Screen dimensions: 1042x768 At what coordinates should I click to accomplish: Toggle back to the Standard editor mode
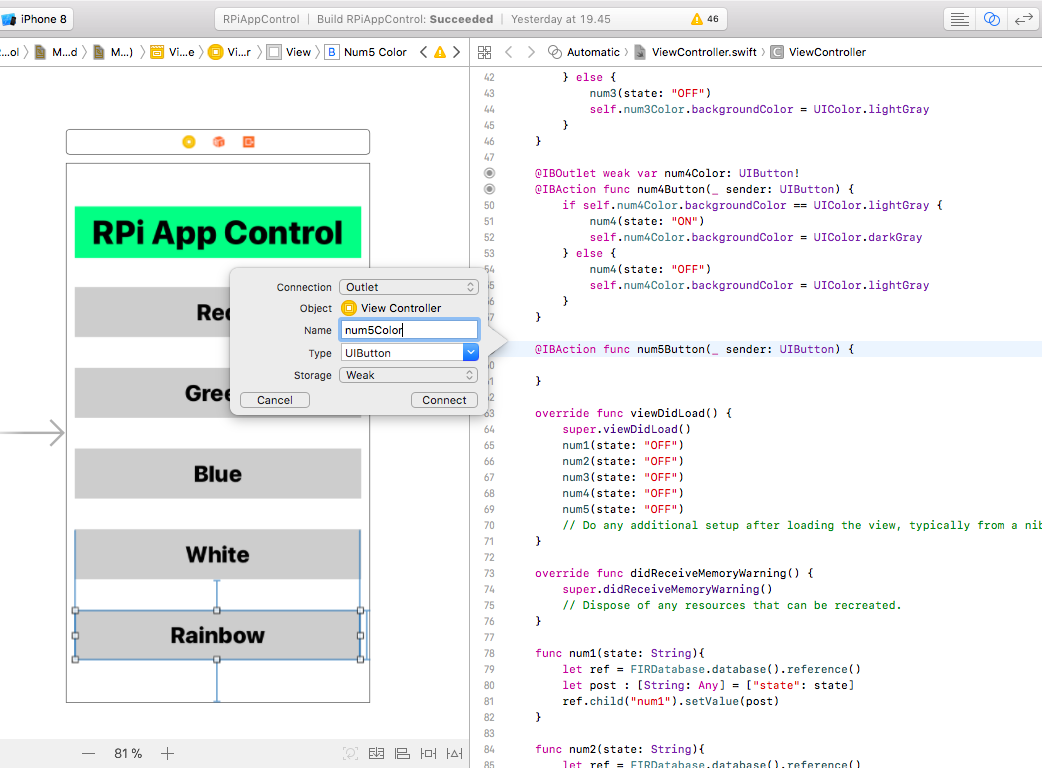[960, 19]
